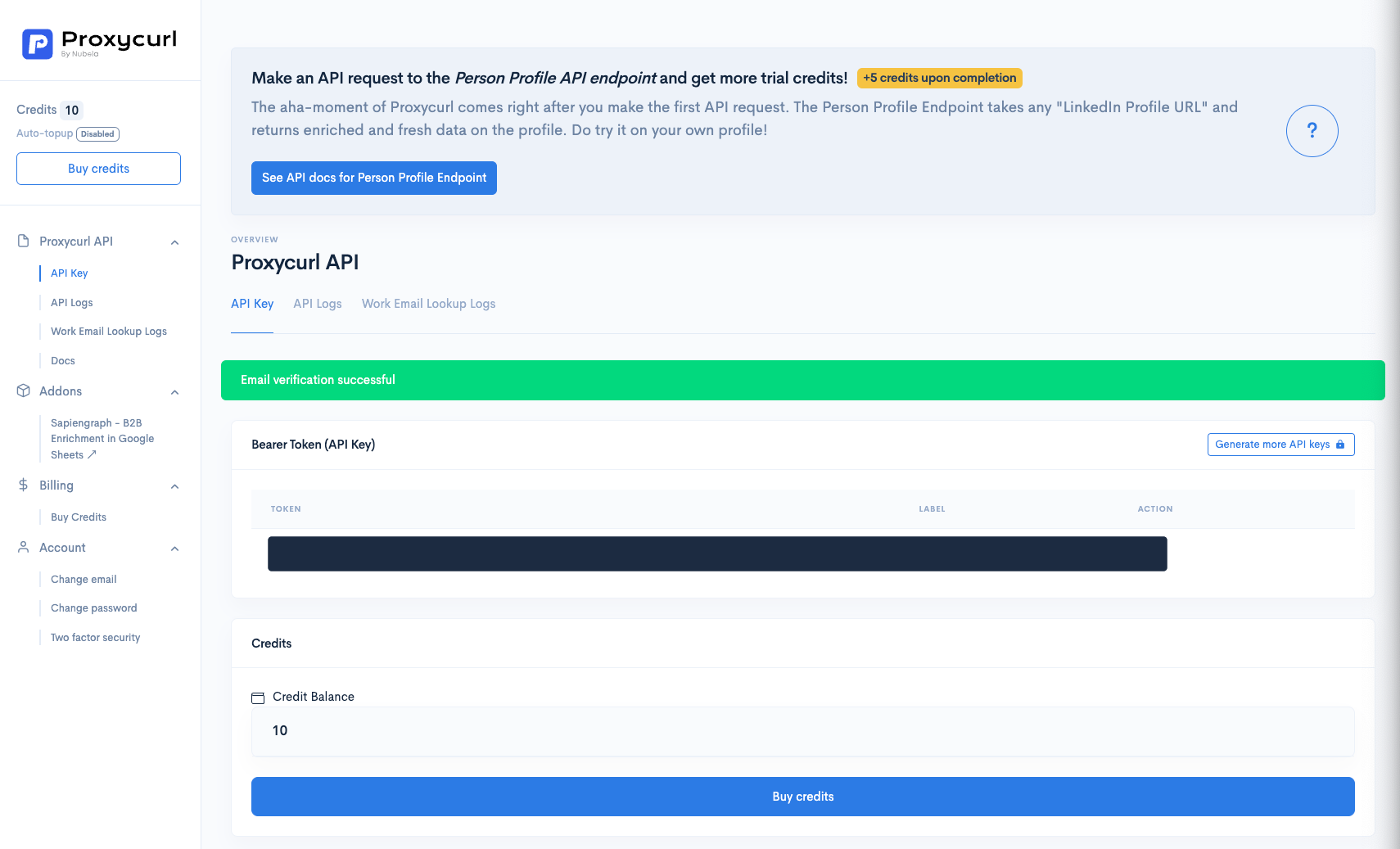Collapse the Proxycurl API sidebar section
1400x849 pixels.
(x=174, y=242)
